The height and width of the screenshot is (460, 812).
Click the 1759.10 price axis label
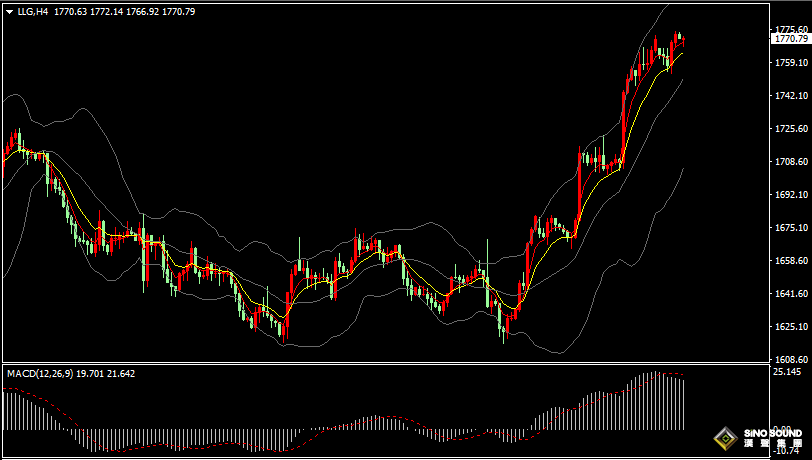tap(790, 63)
